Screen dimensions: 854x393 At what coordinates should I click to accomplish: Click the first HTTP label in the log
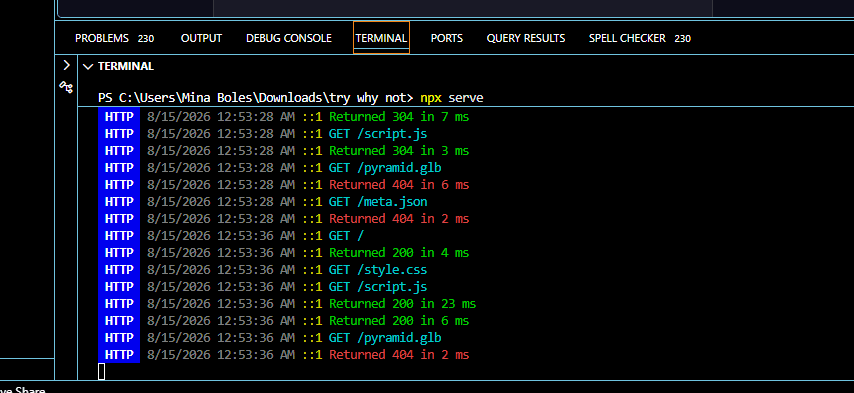click(119, 116)
